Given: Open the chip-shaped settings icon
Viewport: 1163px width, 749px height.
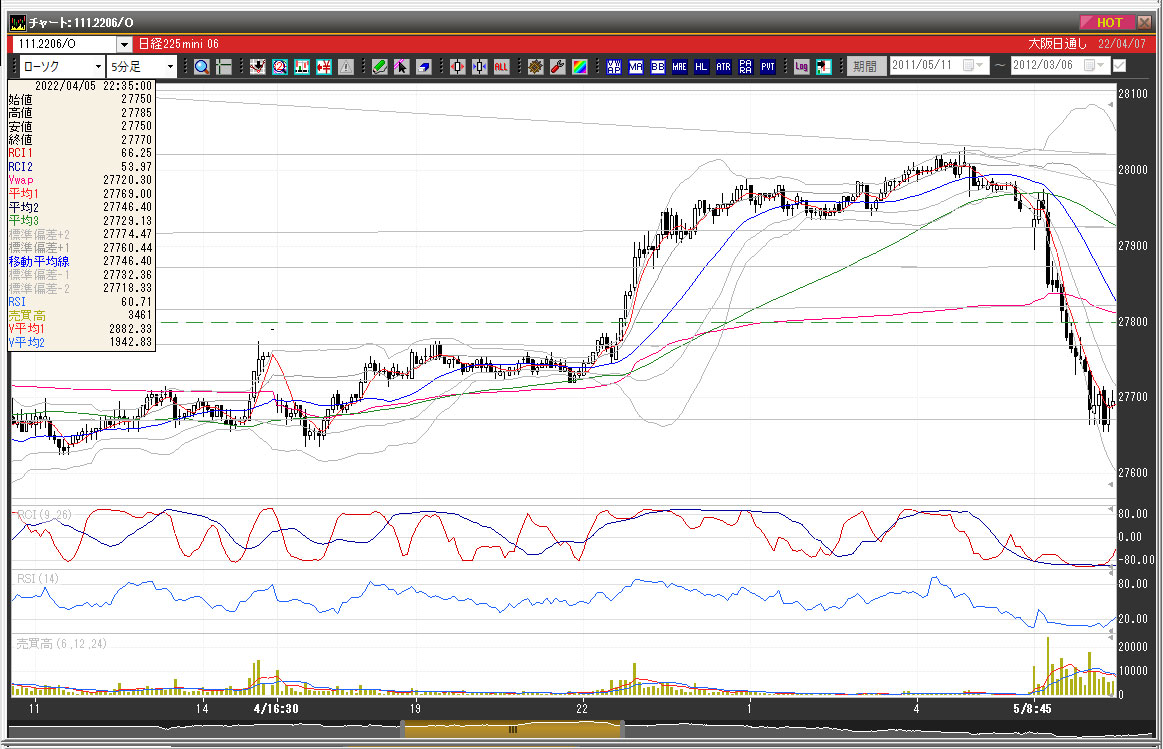Looking at the screenshot, I should (x=536, y=67).
